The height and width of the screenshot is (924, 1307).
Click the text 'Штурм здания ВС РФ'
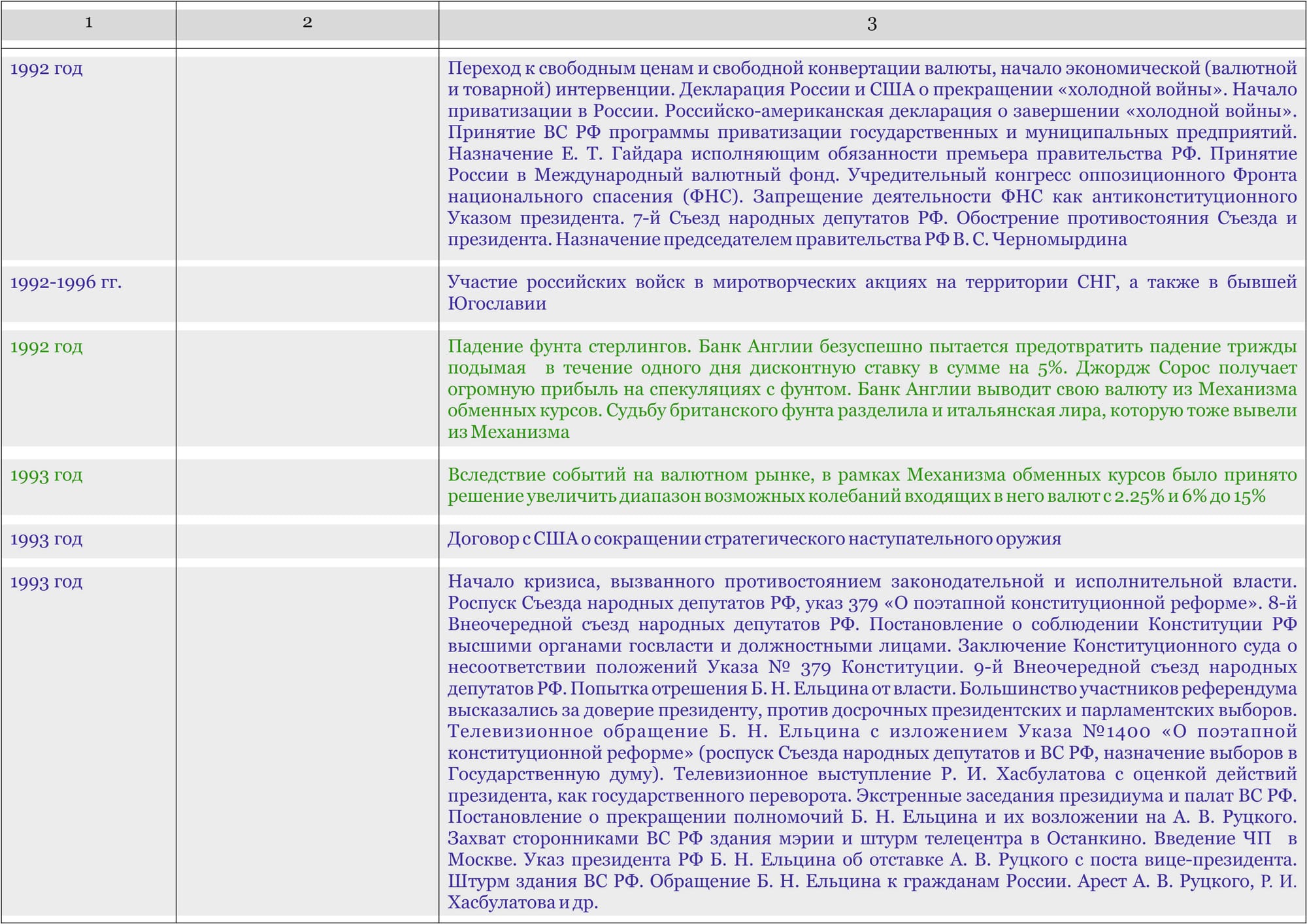pos(546,882)
